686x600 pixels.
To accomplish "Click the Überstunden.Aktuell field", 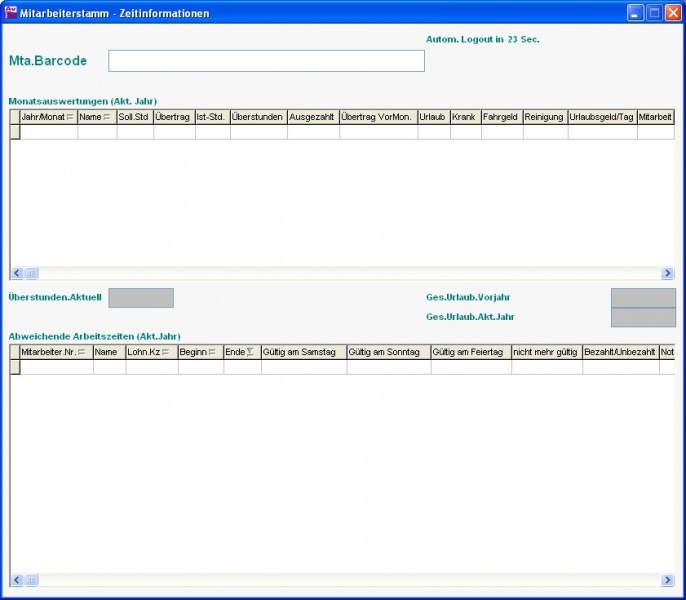I will tap(140, 298).
